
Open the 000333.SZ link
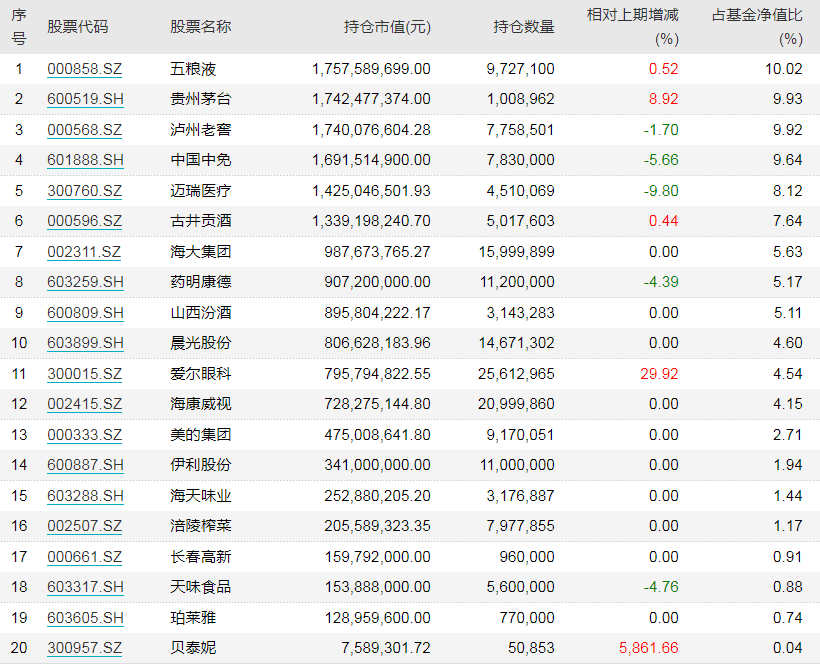coord(84,435)
